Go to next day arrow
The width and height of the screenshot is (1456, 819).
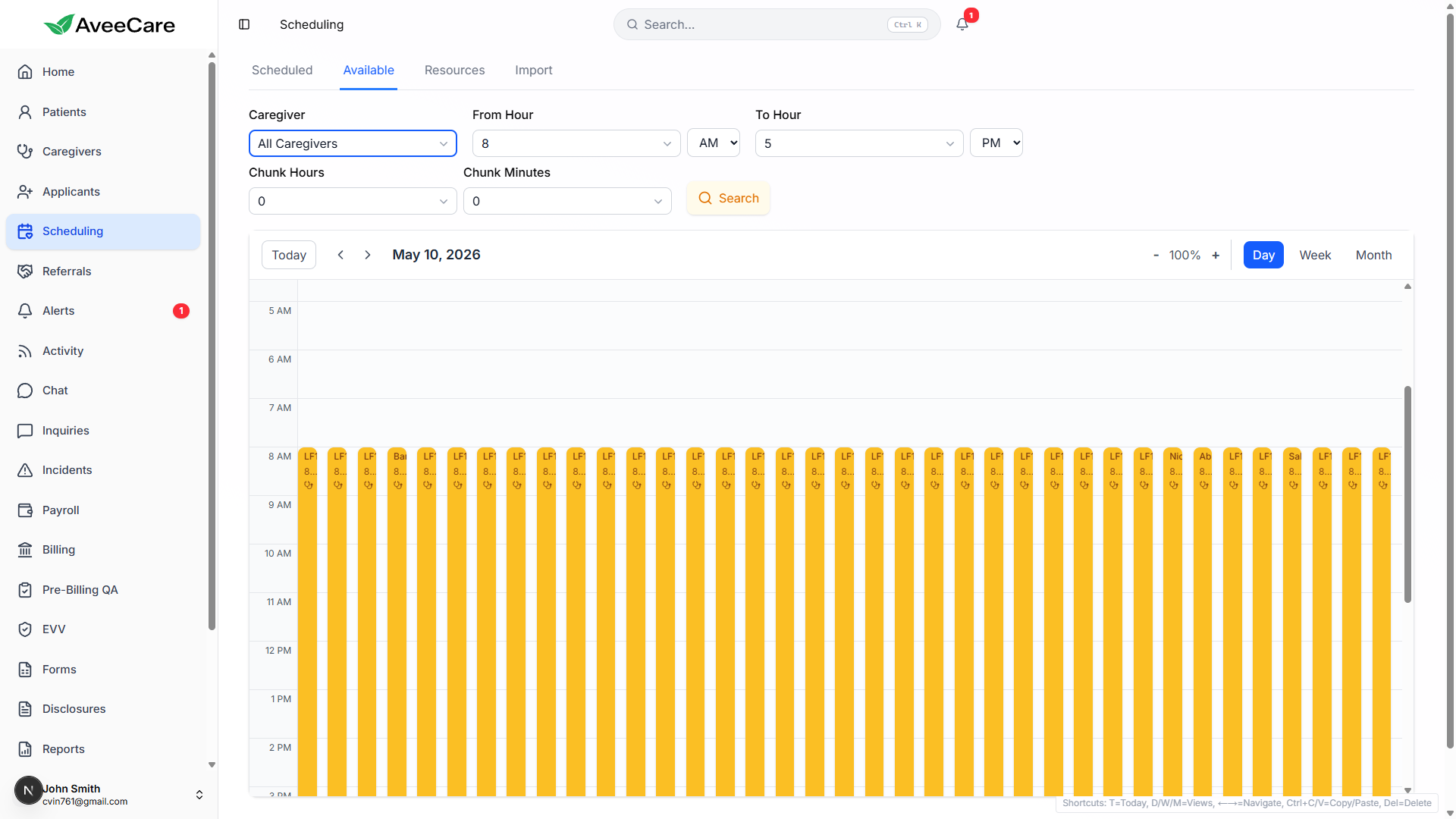click(x=368, y=255)
